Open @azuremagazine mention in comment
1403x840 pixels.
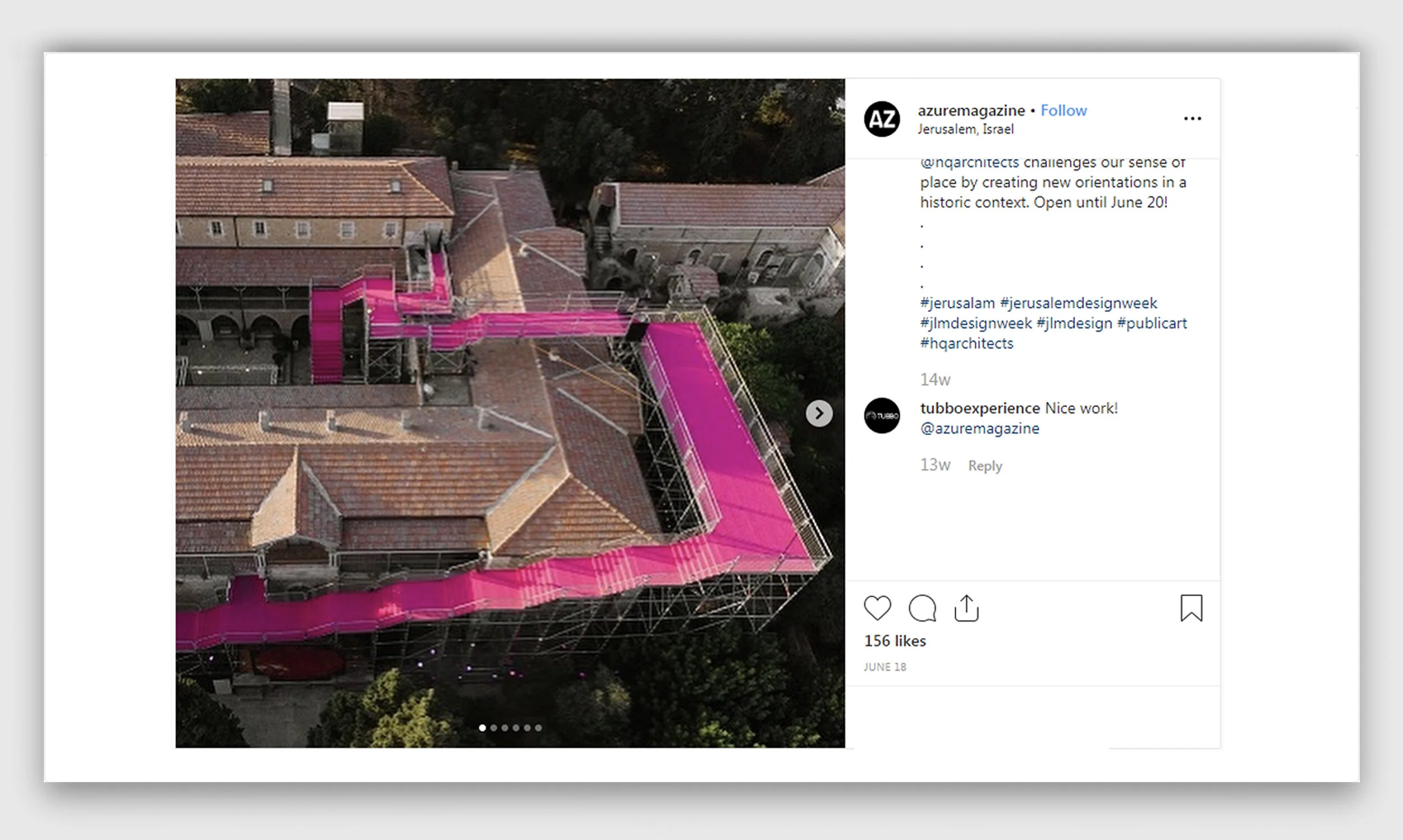980,429
